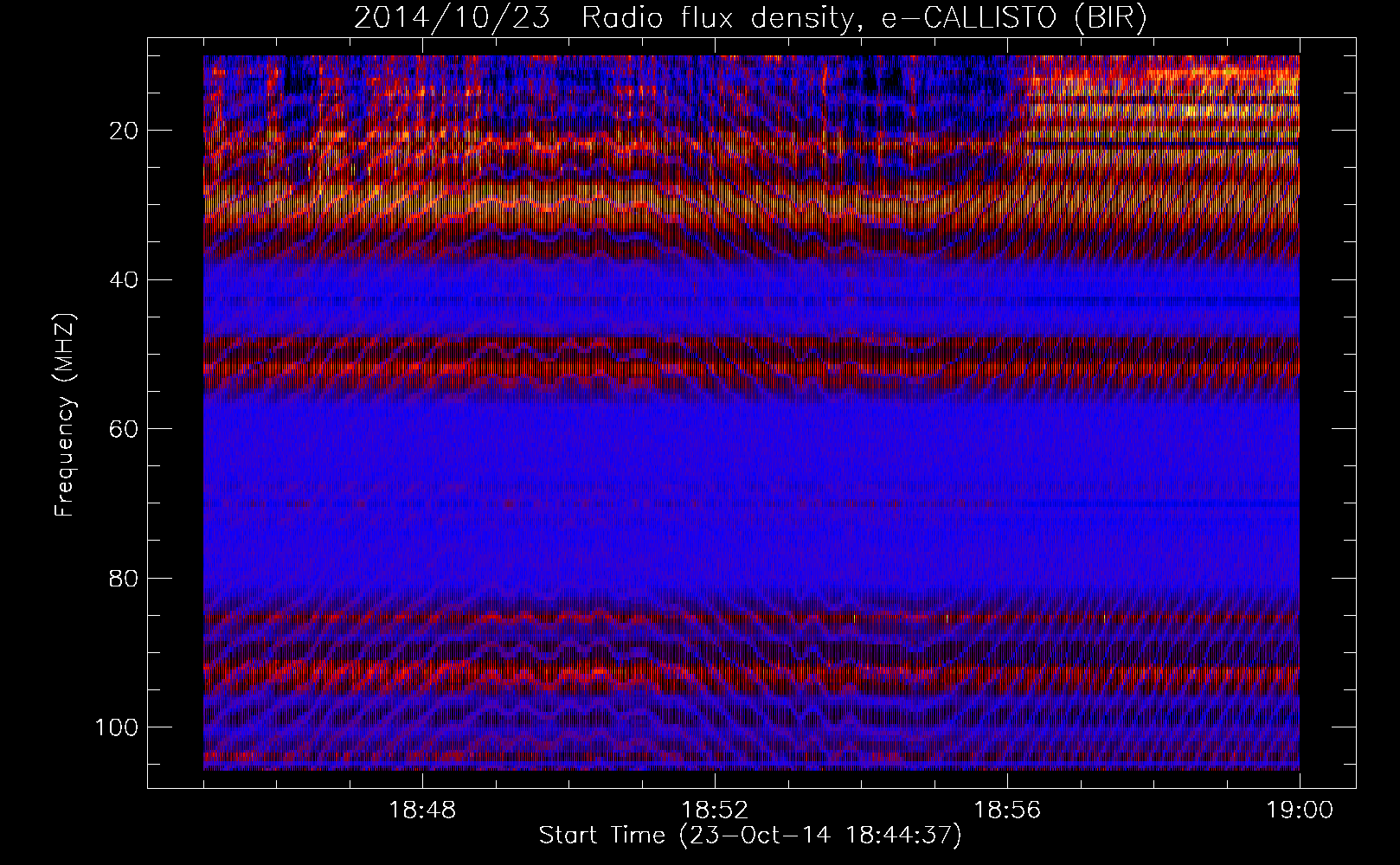The image size is (1400, 865).
Task: Click the 'Frequency (MHZ)' axis label
Action: click(65, 414)
